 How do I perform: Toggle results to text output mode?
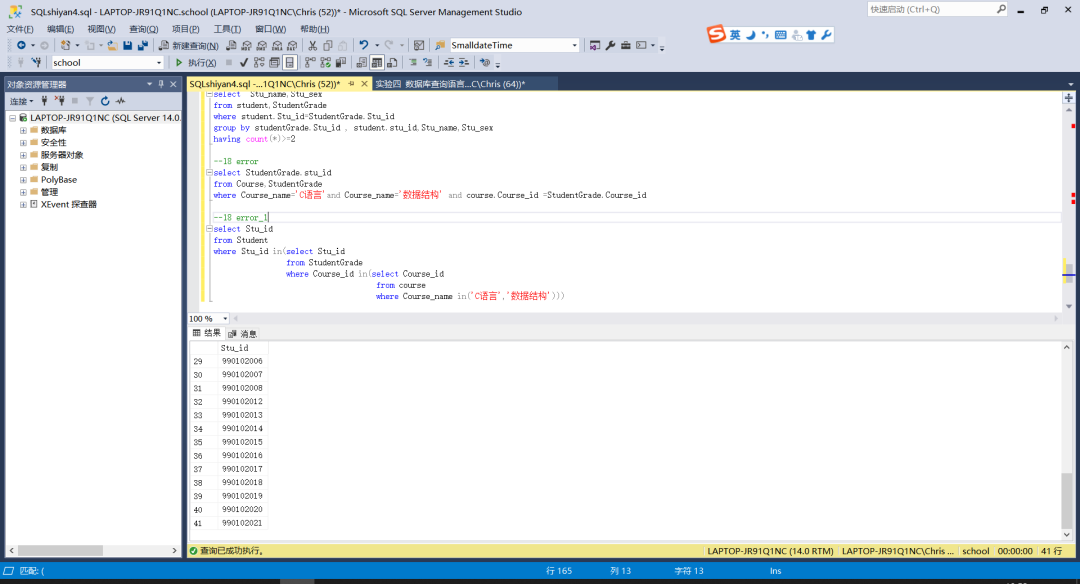[x=362, y=63]
